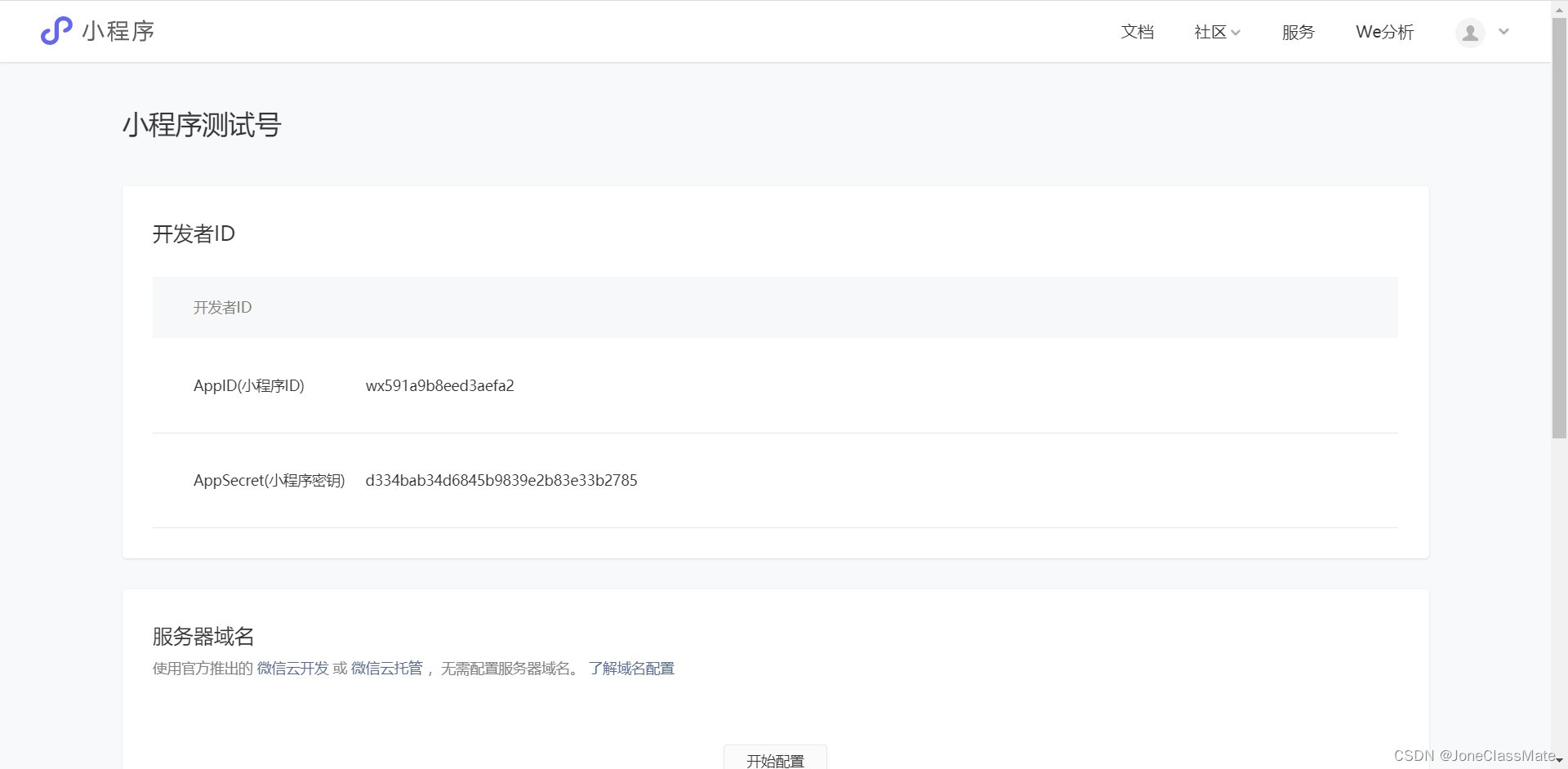Open the 了解域名配置 link

coord(631,669)
